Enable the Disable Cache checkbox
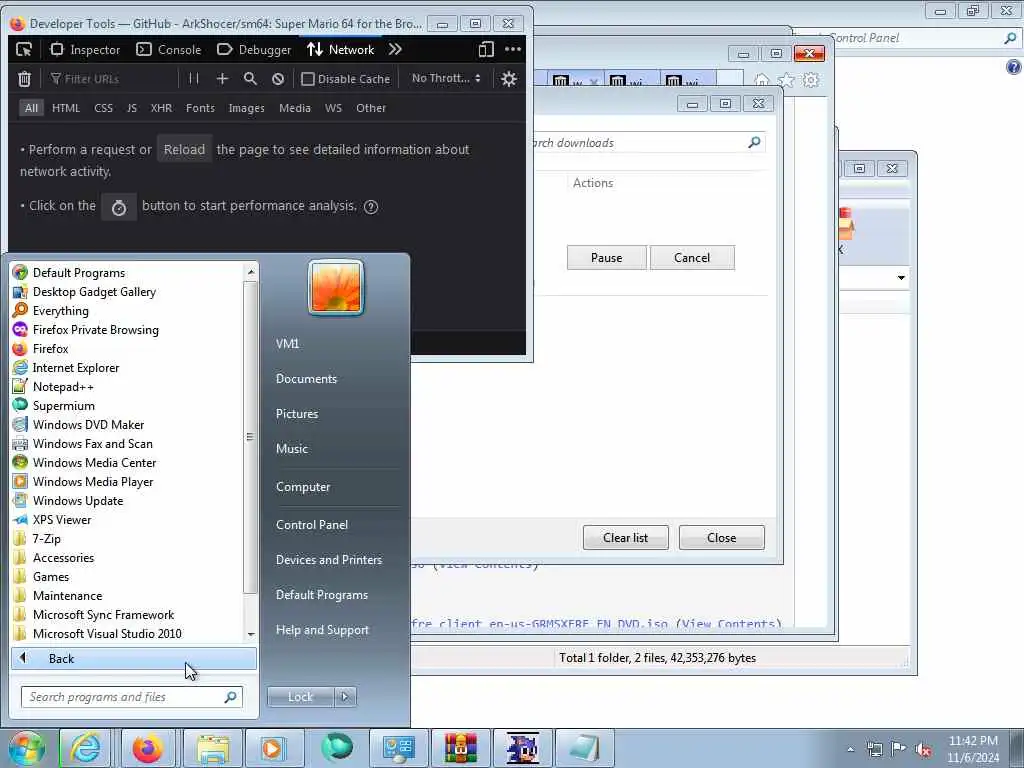The image size is (1024, 768). coord(308,79)
